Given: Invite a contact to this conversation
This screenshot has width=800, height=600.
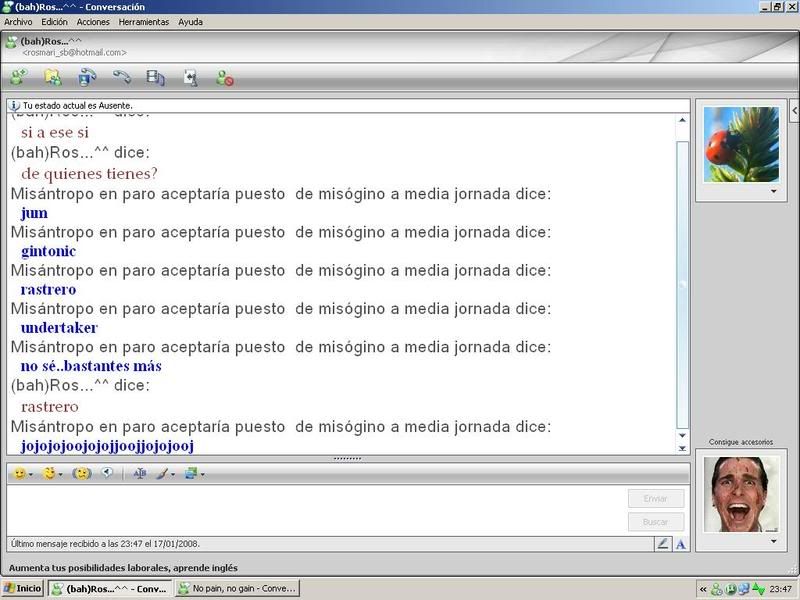Looking at the screenshot, I should (x=19, y=78).
